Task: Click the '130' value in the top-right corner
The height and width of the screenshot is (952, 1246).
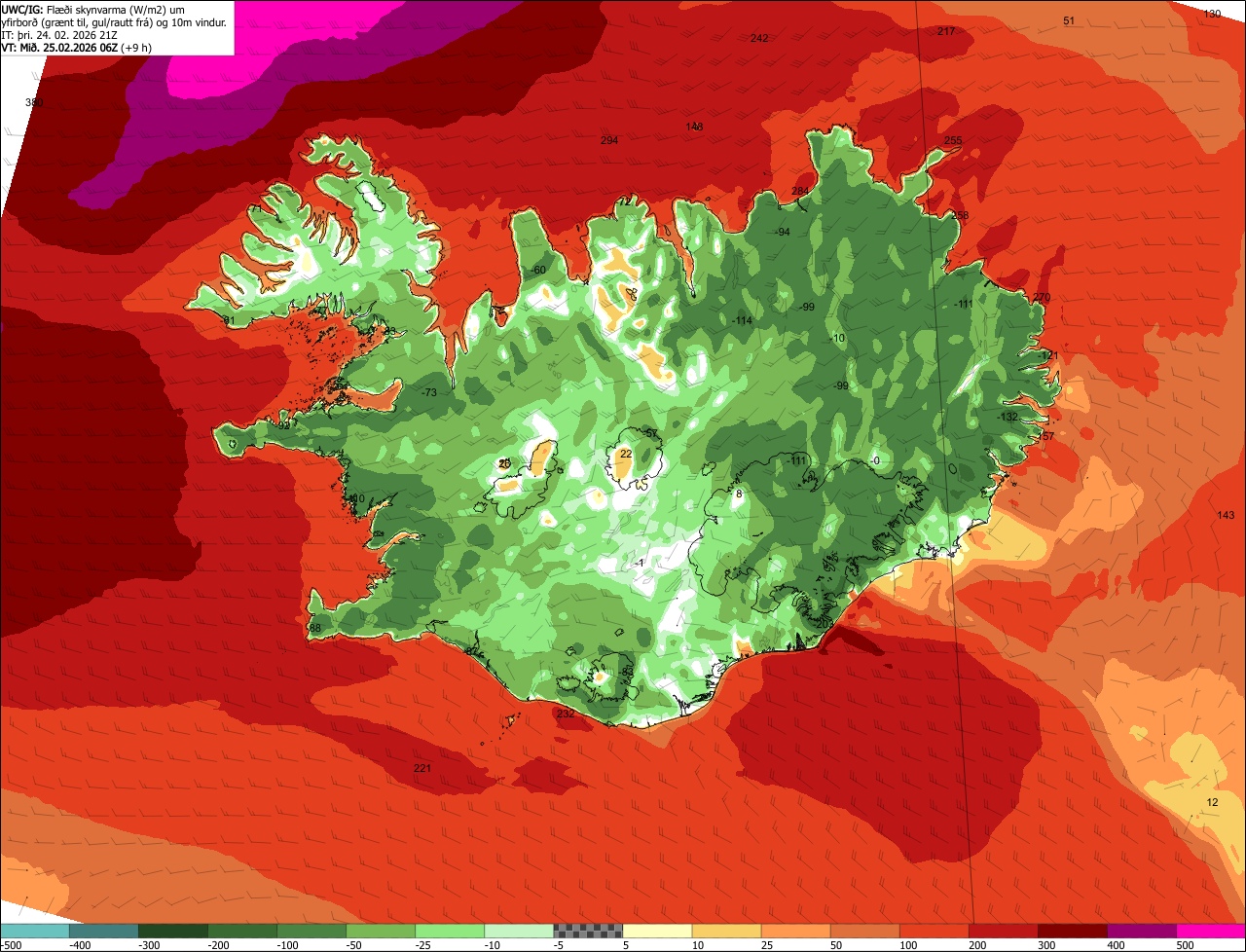Action: (x=1212, y=14)
